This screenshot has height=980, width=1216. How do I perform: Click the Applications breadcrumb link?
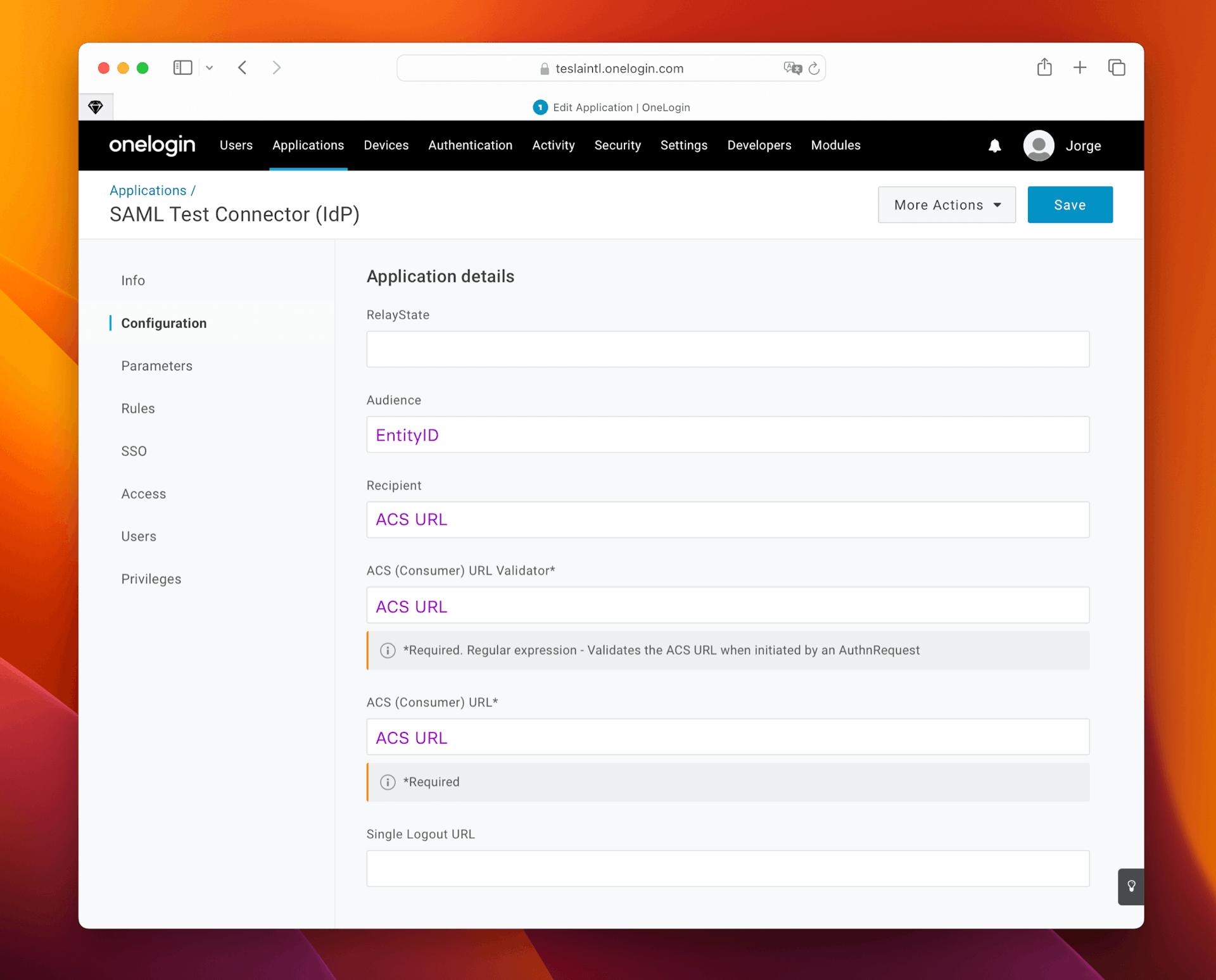tap(148, 191)
